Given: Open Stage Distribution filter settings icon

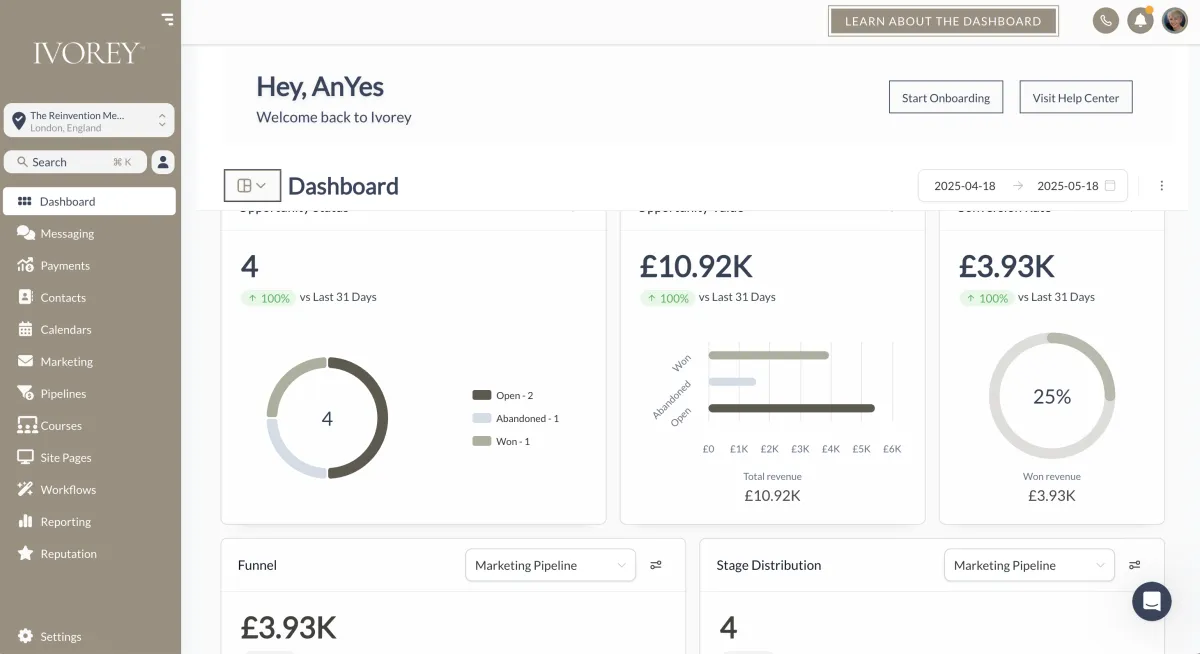Looking at the screenshot, I should [x=1135, y=565].
